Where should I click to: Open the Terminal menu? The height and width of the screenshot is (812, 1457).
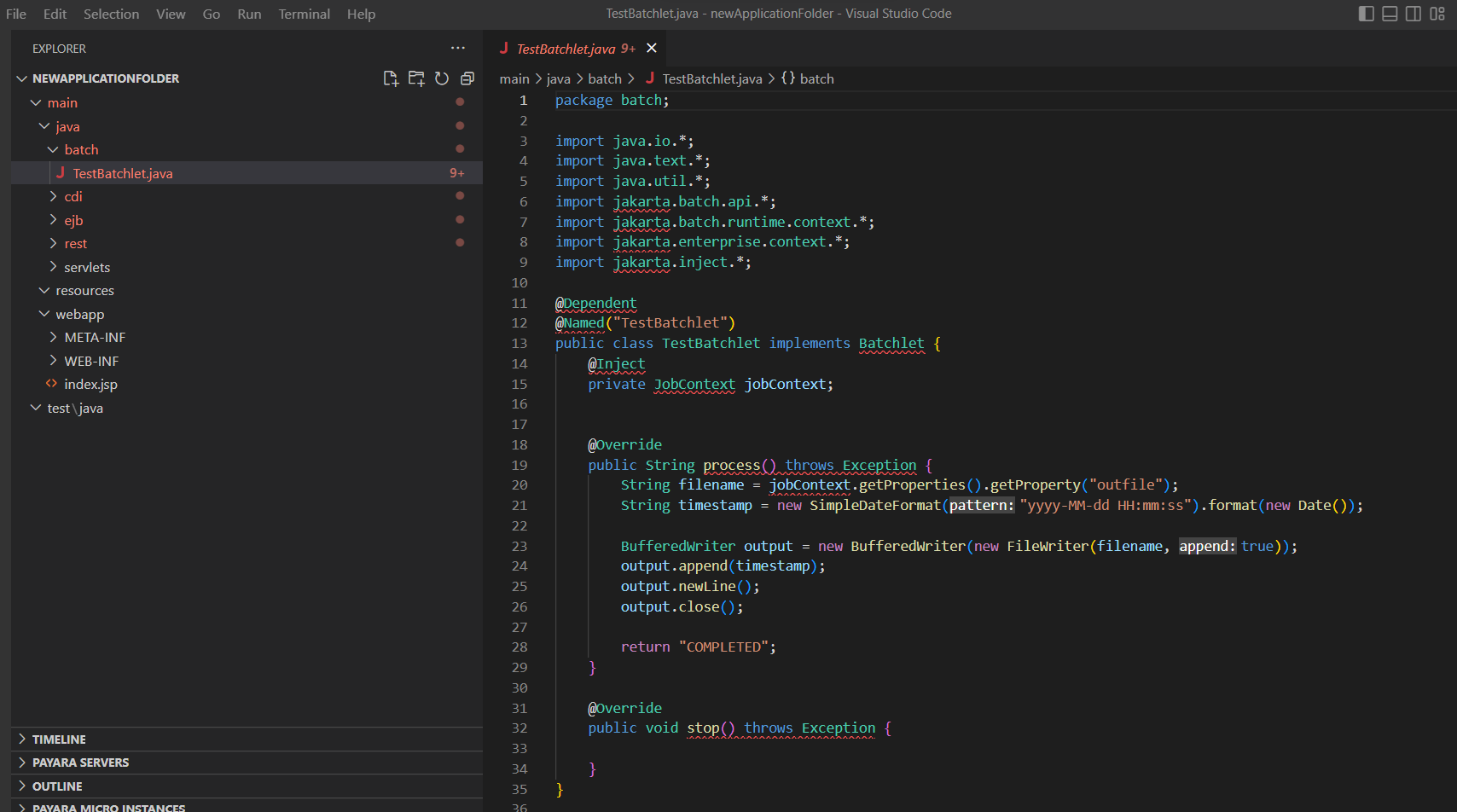coord(304,14)
